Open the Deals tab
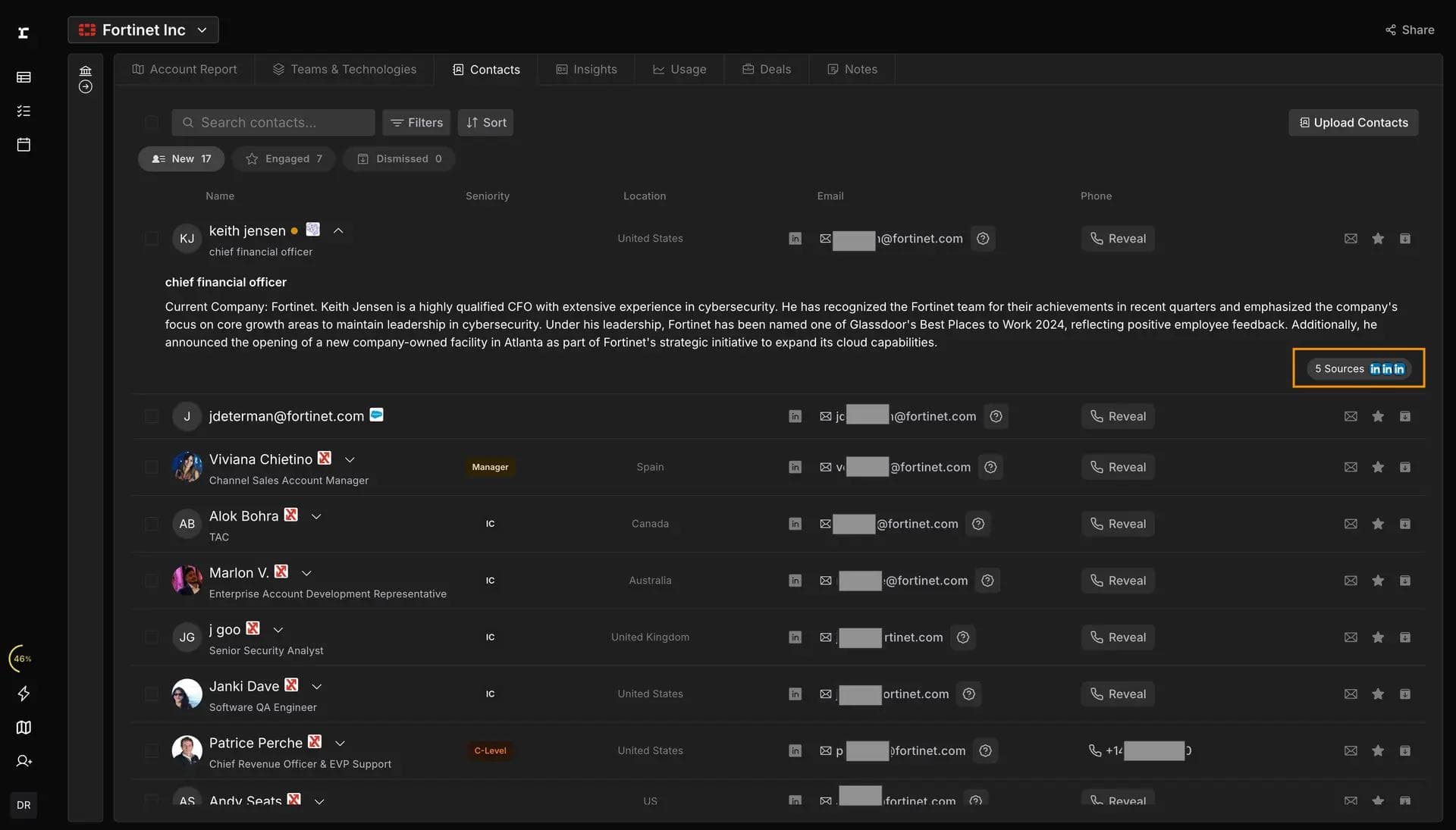 (766, 69)
